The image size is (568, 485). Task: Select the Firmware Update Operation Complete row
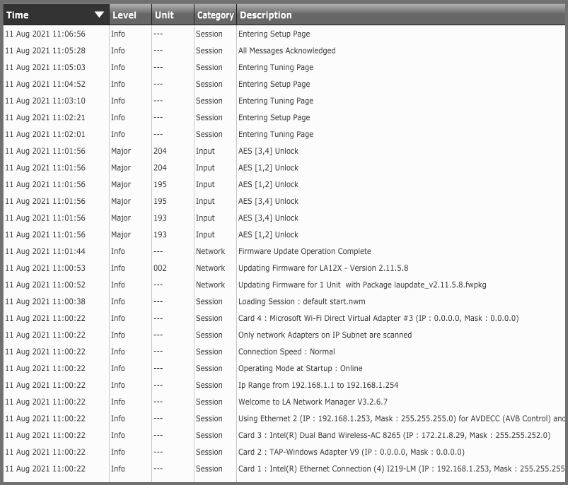coord(284,251)
